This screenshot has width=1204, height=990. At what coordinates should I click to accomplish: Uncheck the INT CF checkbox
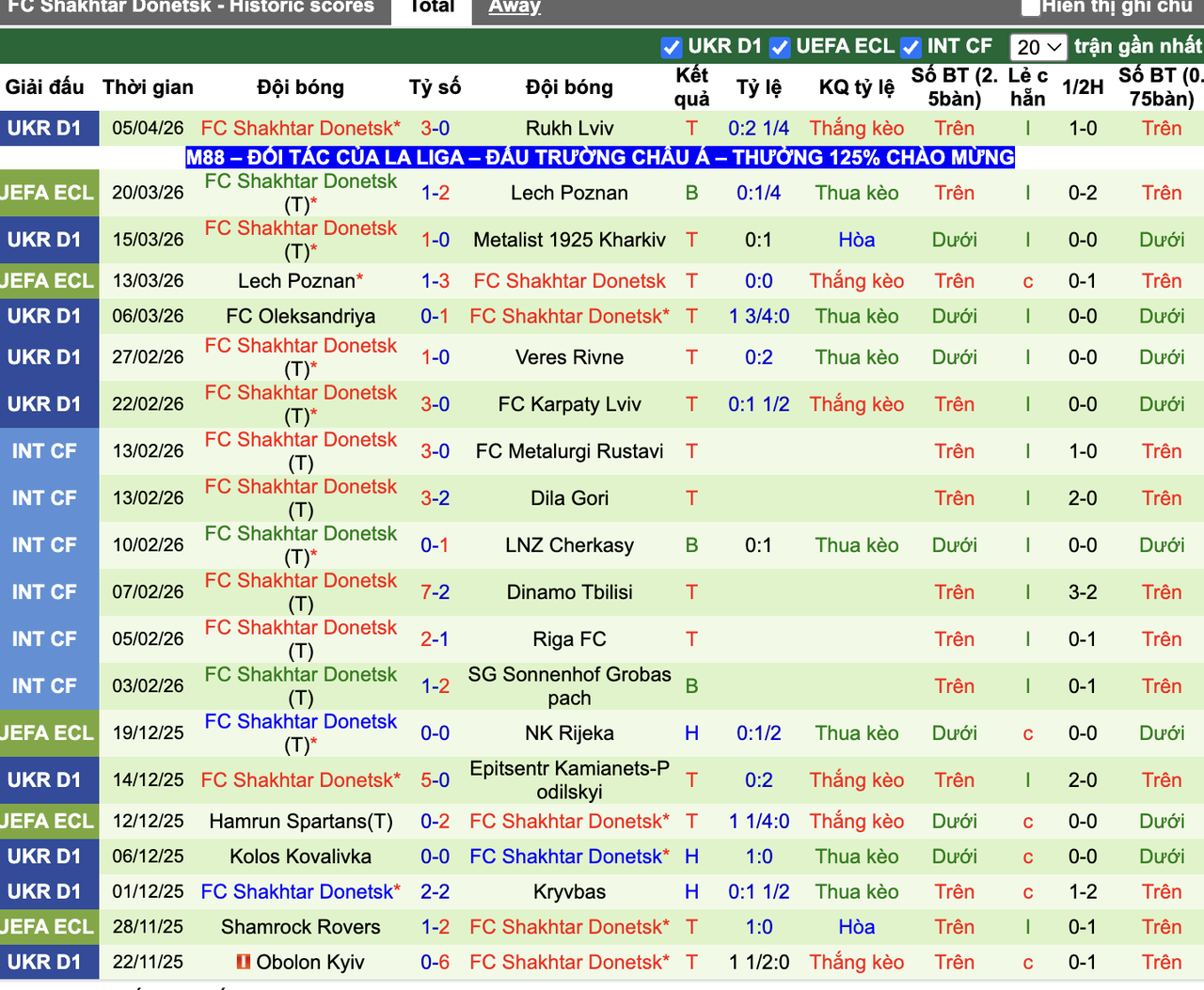click(911, 47)
